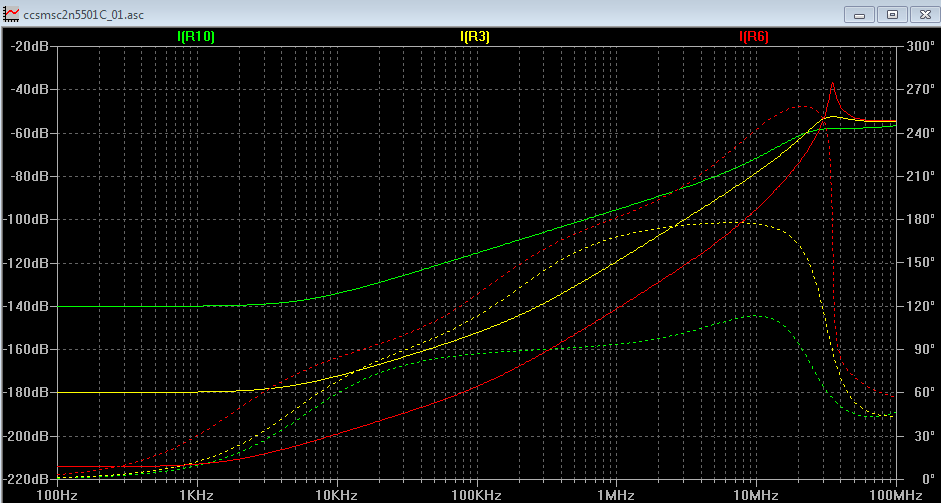Click the -80dB magnitude axis label
The width and height of the screenshot is (941, 503).
pyautogui.click(x=28, y=176)
